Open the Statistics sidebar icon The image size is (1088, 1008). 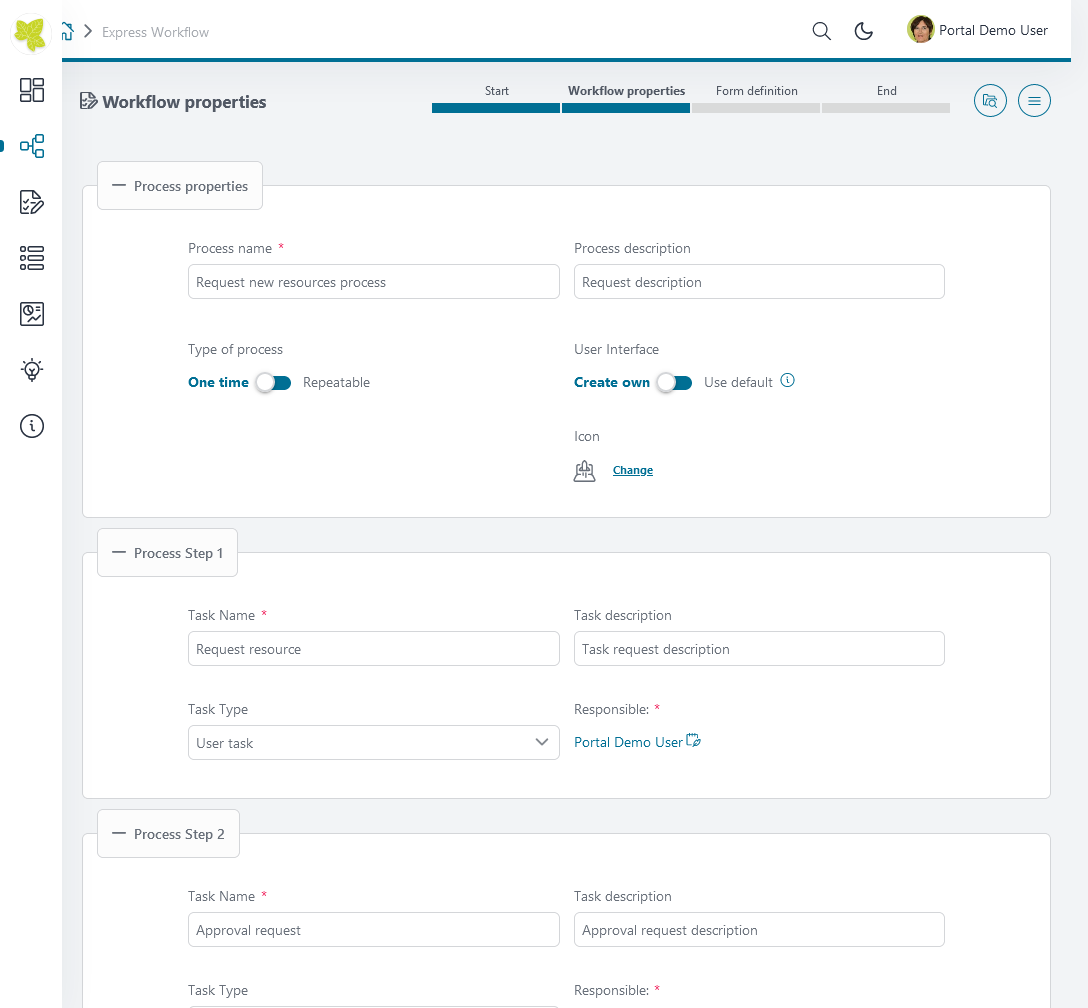pyautogui.click(x=32, y=314)
